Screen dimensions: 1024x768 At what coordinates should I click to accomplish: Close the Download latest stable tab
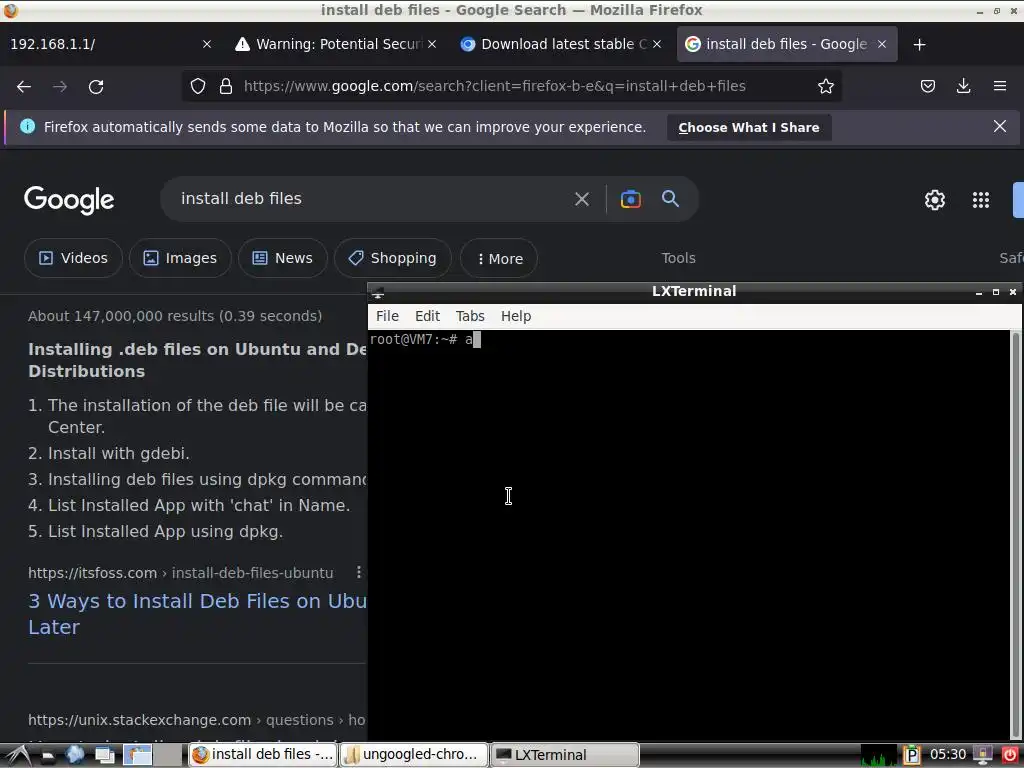tap(657, 44)
